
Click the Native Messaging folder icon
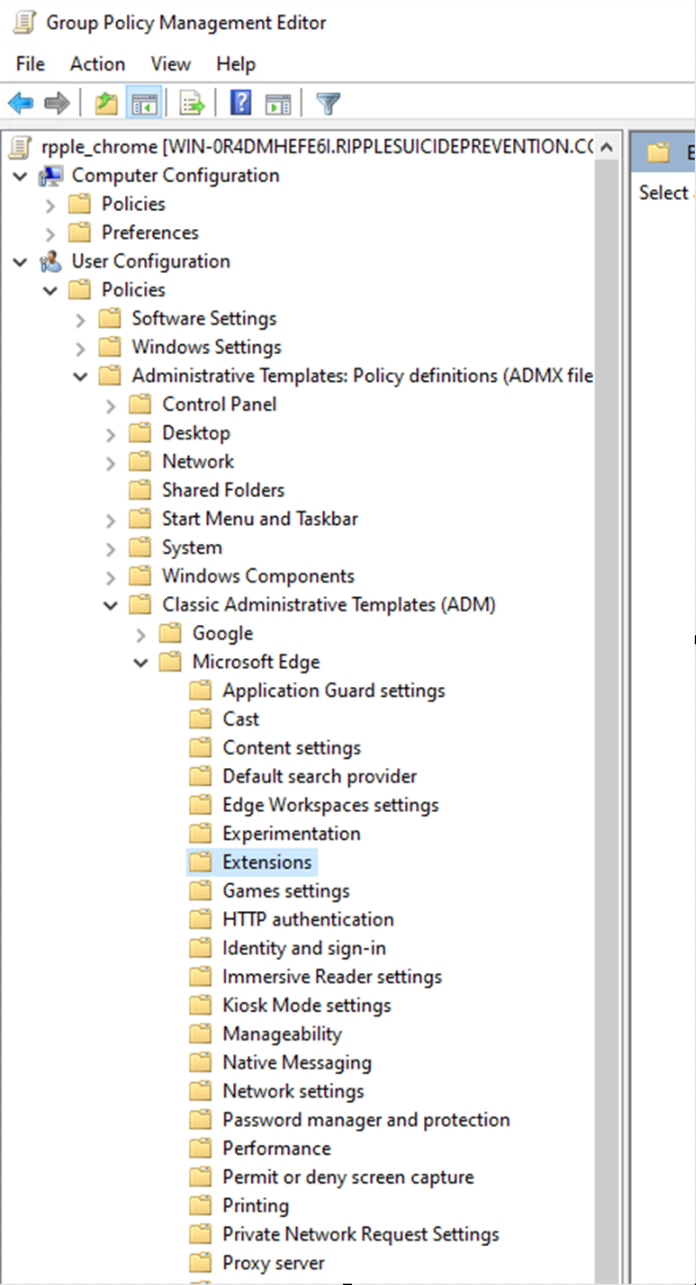(201, 1063)
